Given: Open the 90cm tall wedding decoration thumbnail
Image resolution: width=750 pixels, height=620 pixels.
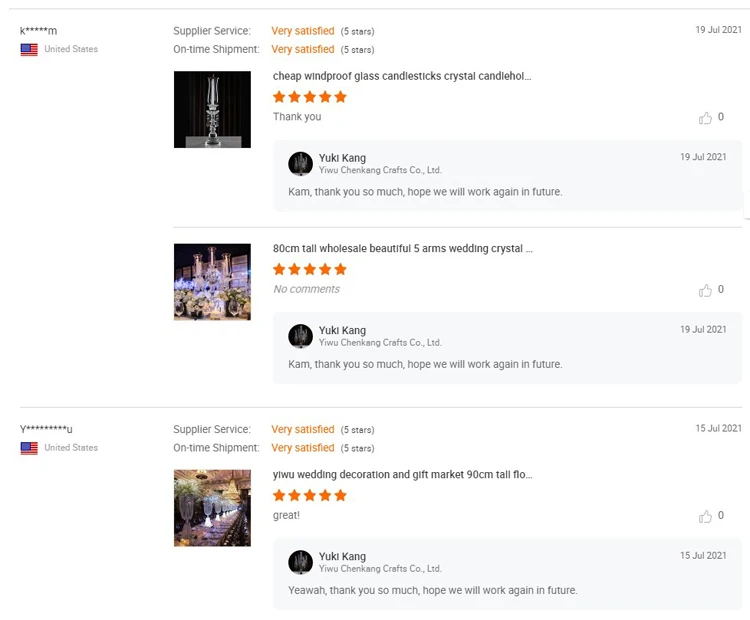Looking at the screenshot, I should (x=212, y=508).
